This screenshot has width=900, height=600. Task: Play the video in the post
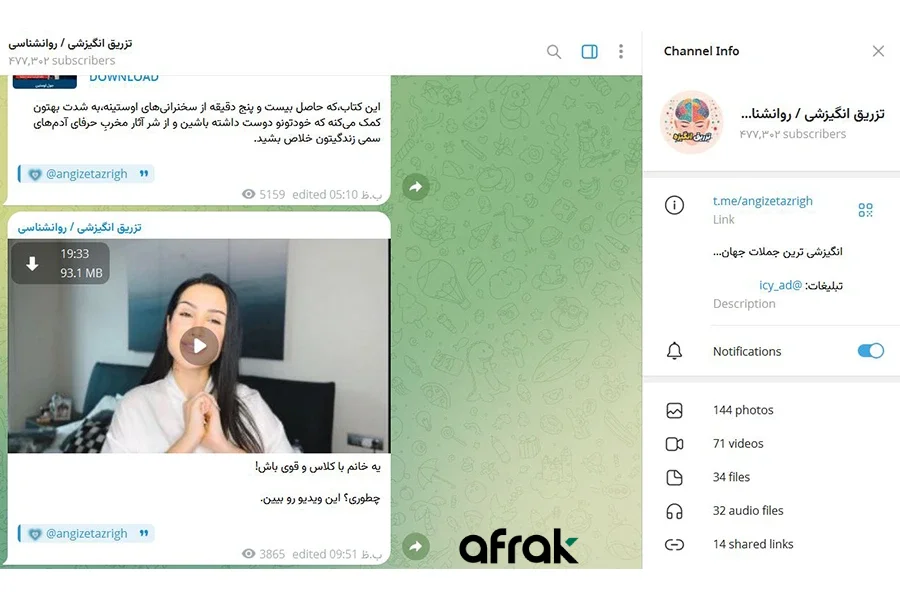(x=199, y=346)
